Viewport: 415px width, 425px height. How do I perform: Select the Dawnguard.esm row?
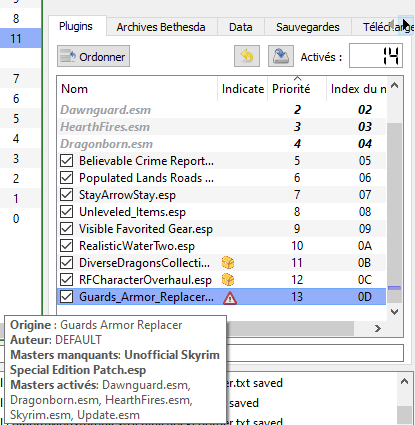222,110
